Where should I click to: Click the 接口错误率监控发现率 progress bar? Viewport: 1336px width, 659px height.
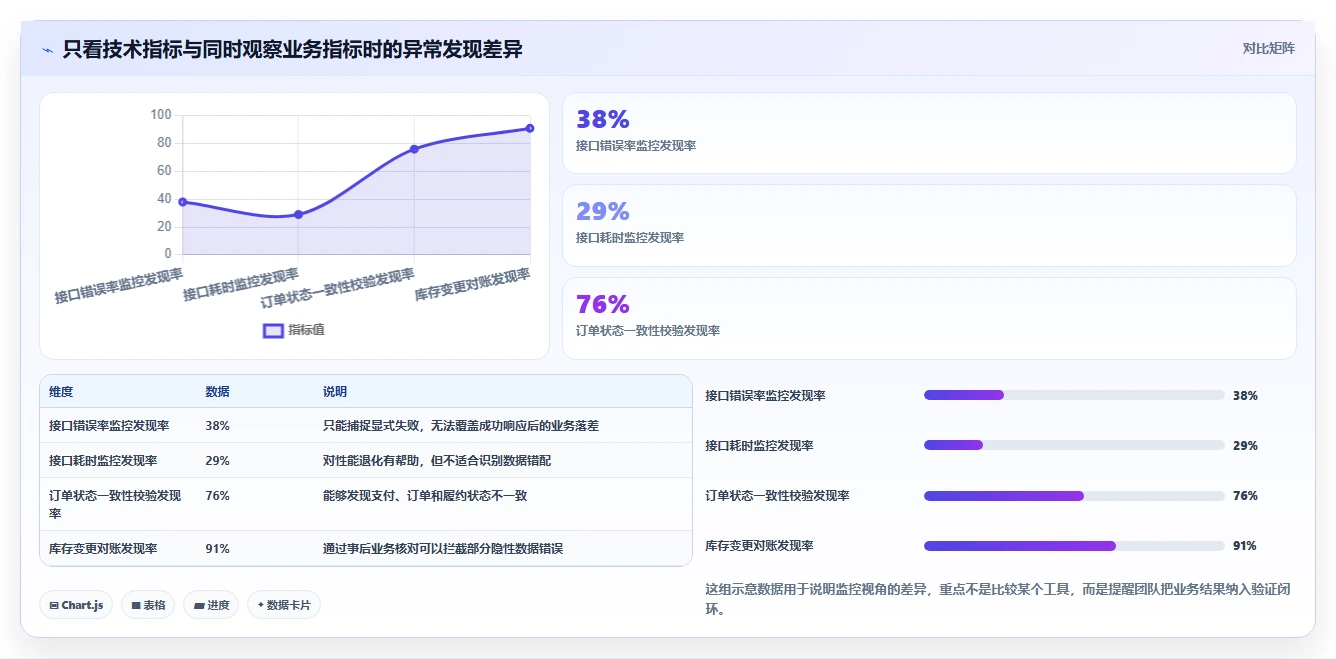[1074, 395]
